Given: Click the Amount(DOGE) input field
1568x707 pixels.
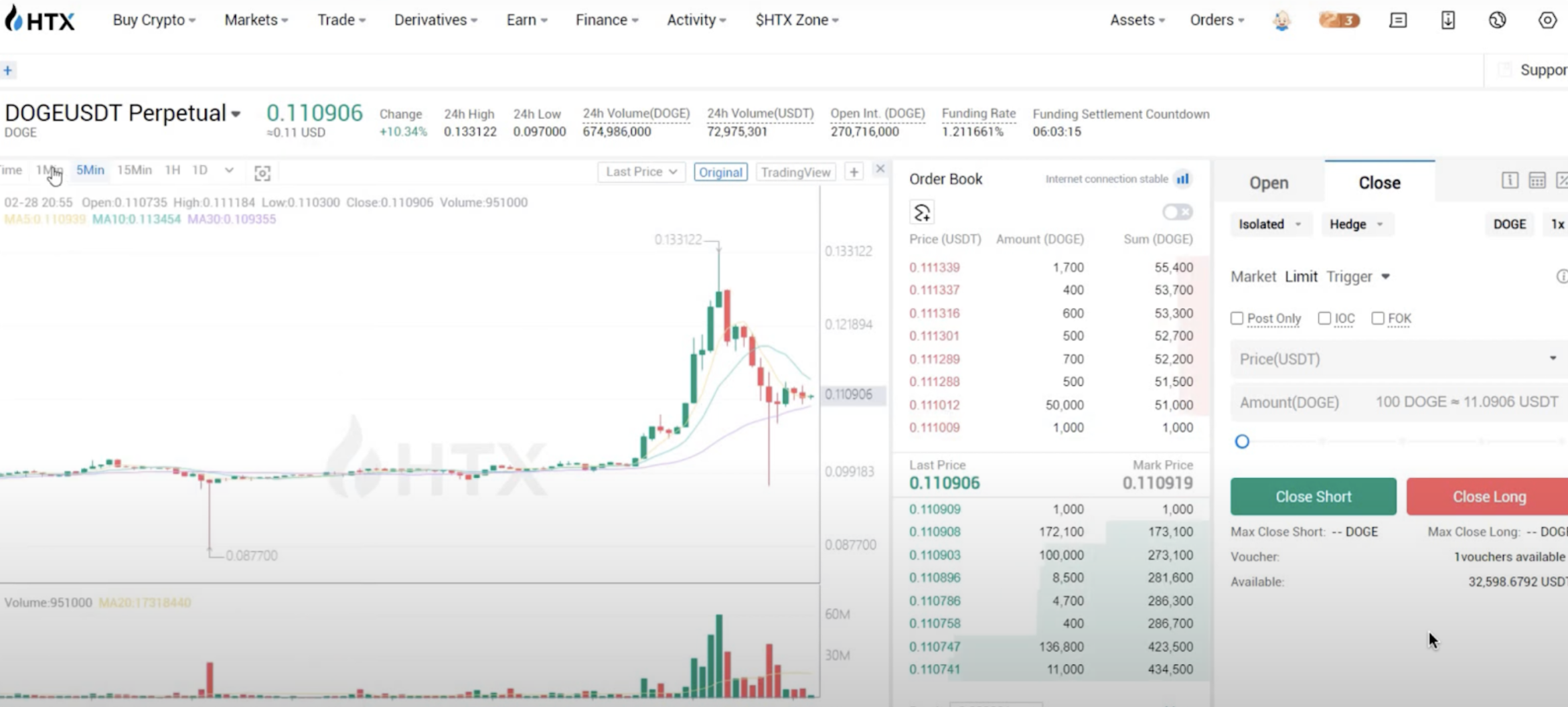Looking at the screenshot, I should 1399,402.
